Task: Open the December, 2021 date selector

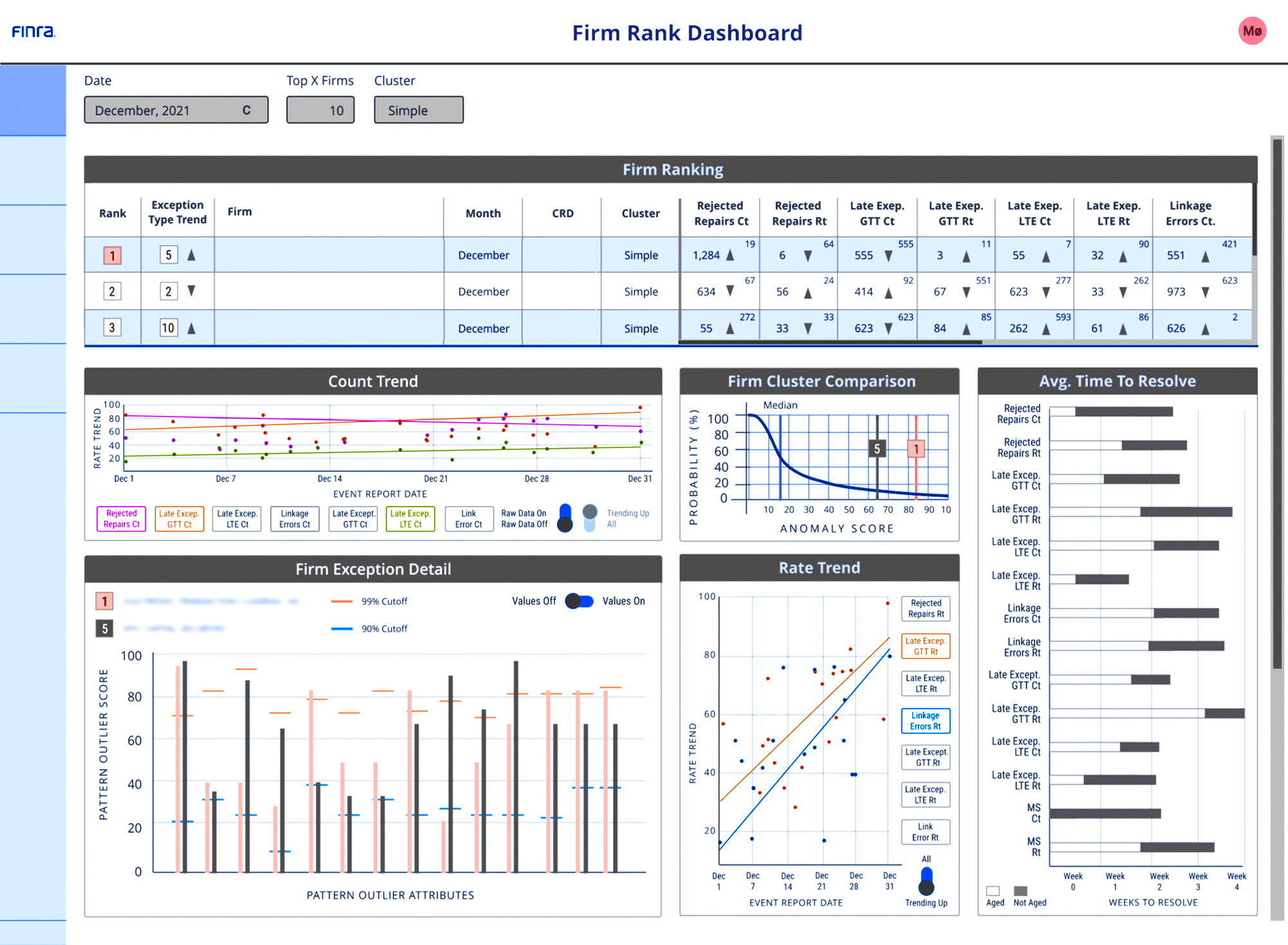Action: (x=176, y=110)
